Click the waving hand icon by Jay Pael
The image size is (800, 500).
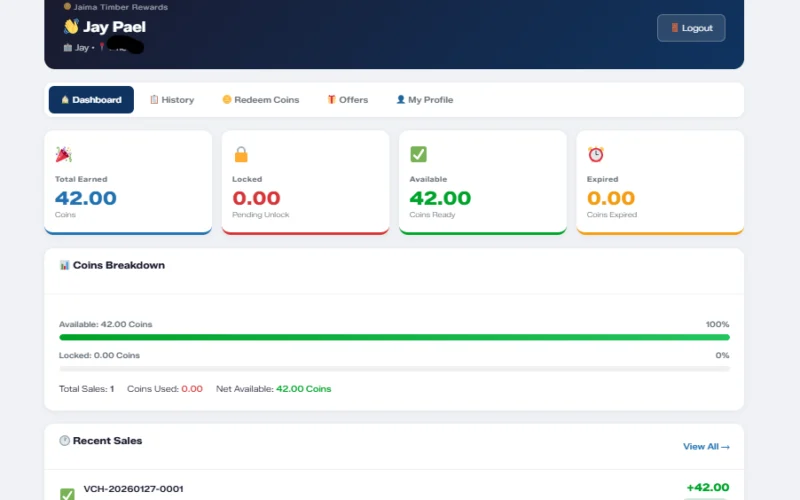[x=71, y=27]
